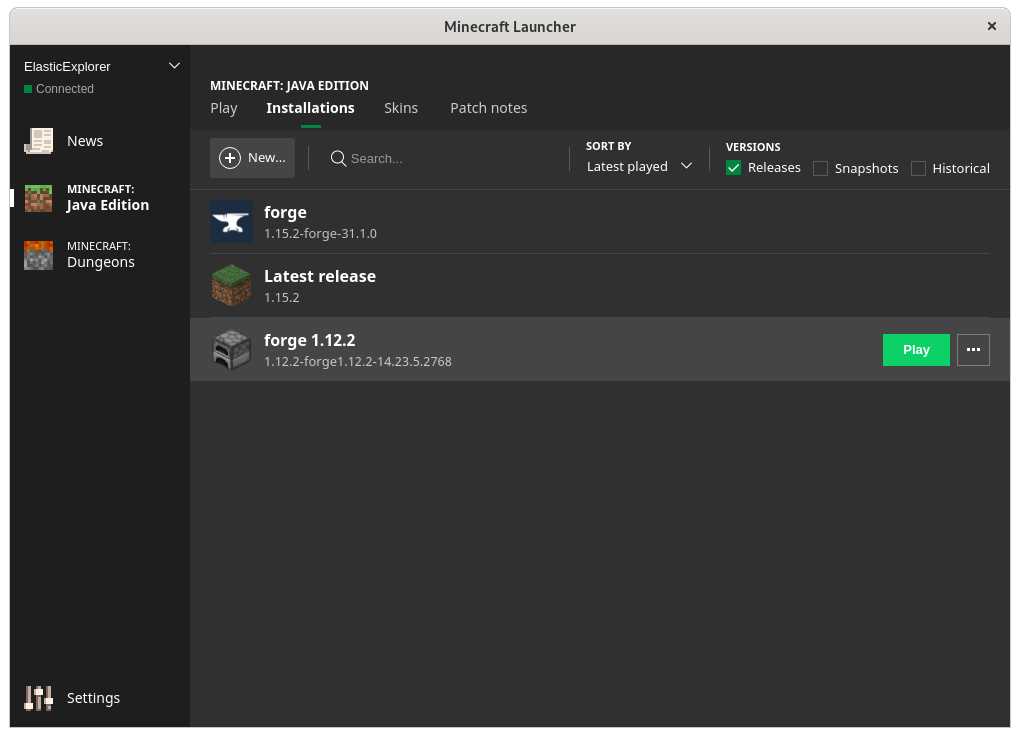Open the Patch notes tab
The image size is (1020, 737).
(x=489, y=108)
